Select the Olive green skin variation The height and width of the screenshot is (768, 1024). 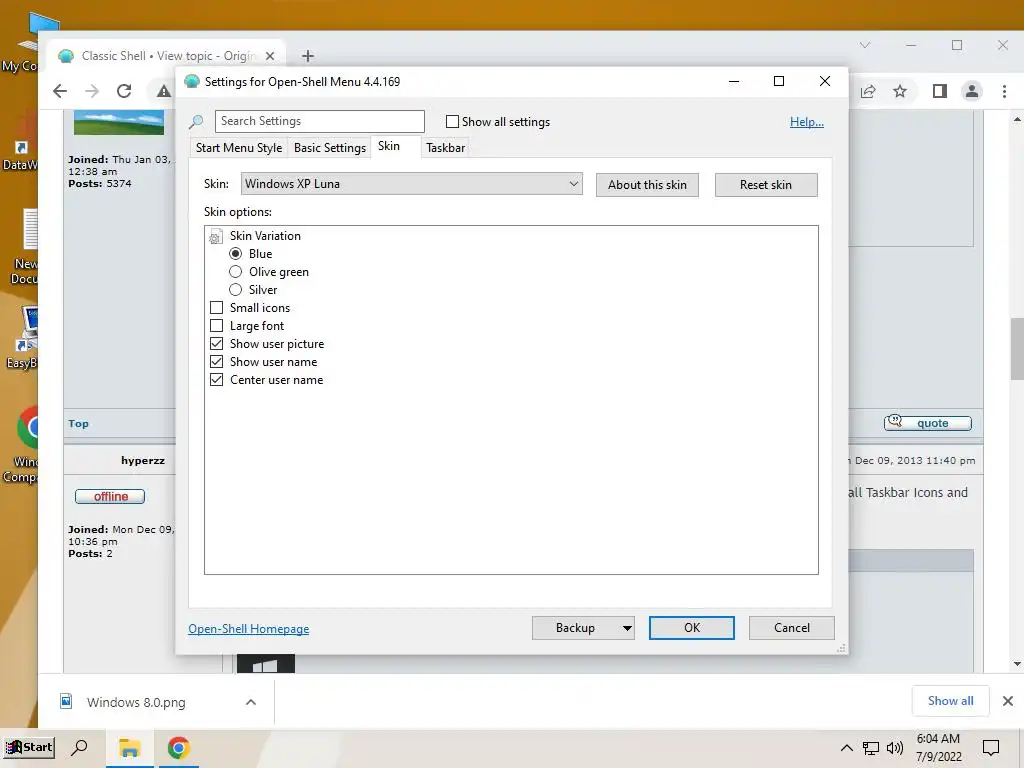pyautogui.click(x=235, y=272)
